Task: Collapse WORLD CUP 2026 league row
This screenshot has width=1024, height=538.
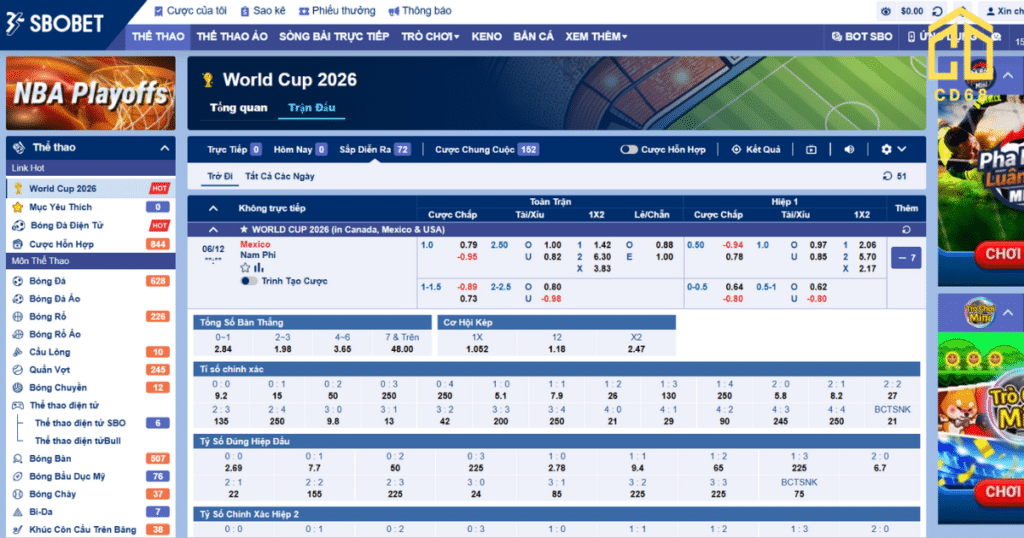Action: tap(214, 230)
